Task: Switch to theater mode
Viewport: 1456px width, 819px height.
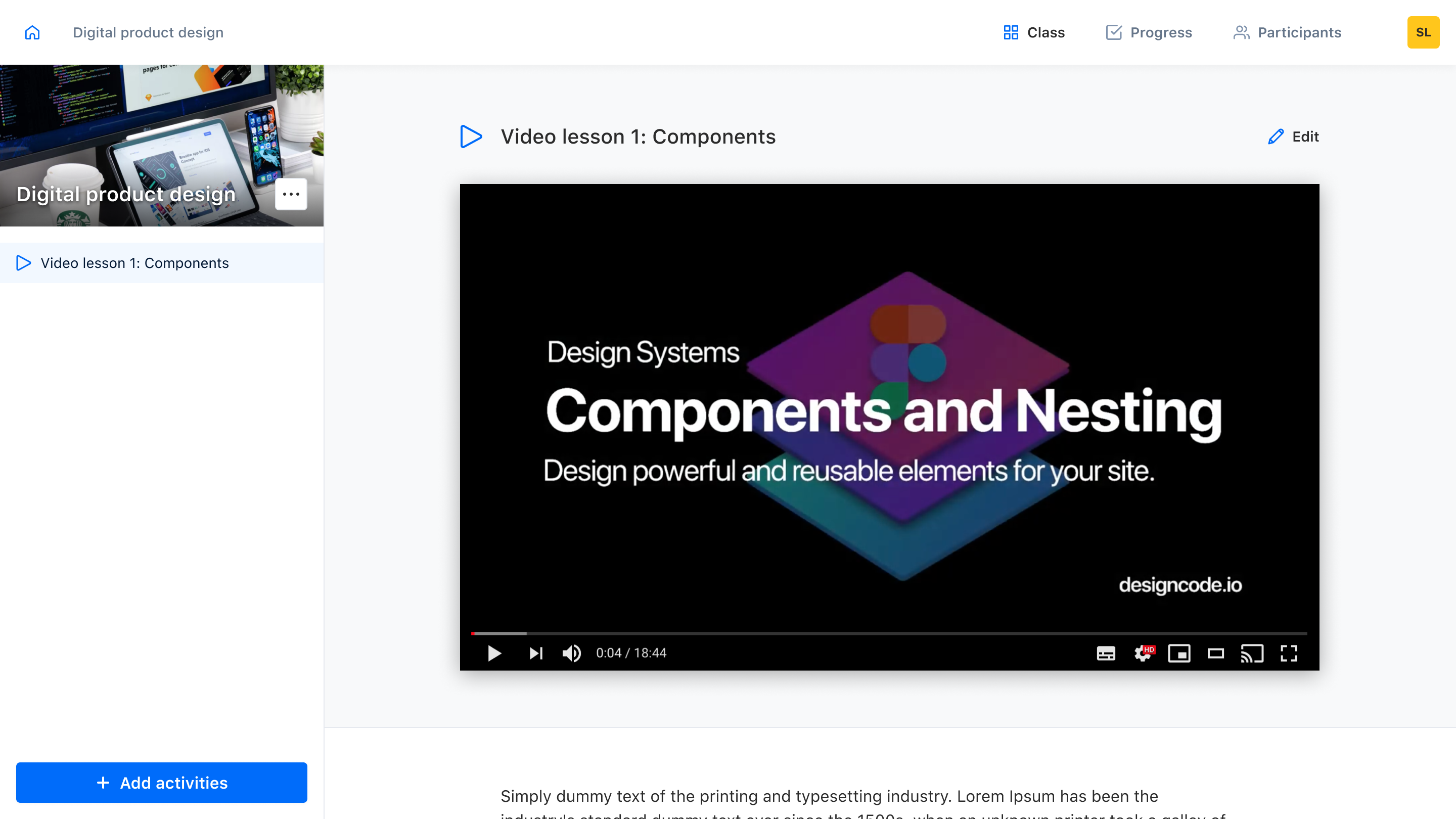Action: [1216, 653]
